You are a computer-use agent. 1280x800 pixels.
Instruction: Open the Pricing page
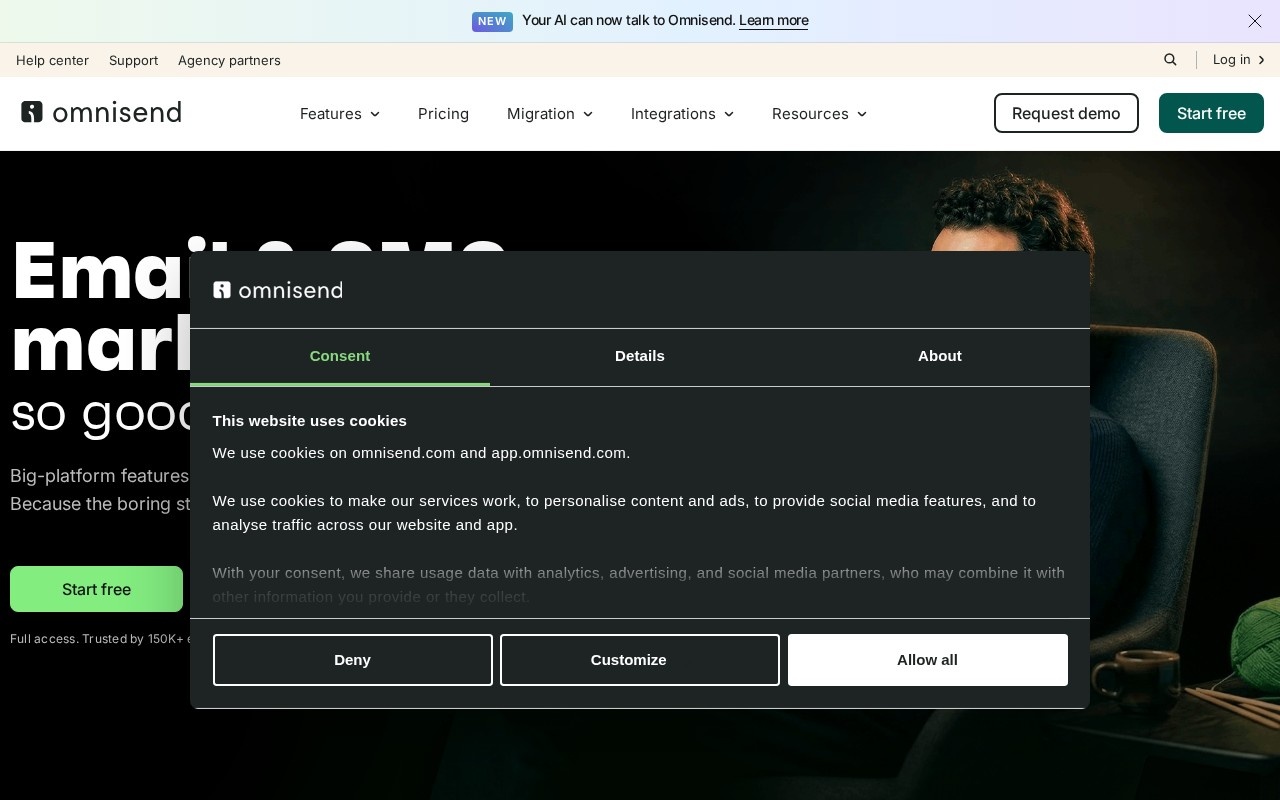point(443,114)
